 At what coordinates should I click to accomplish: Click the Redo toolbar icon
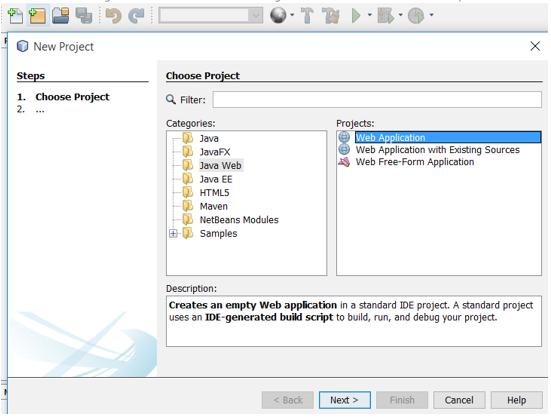click(136, 16)
